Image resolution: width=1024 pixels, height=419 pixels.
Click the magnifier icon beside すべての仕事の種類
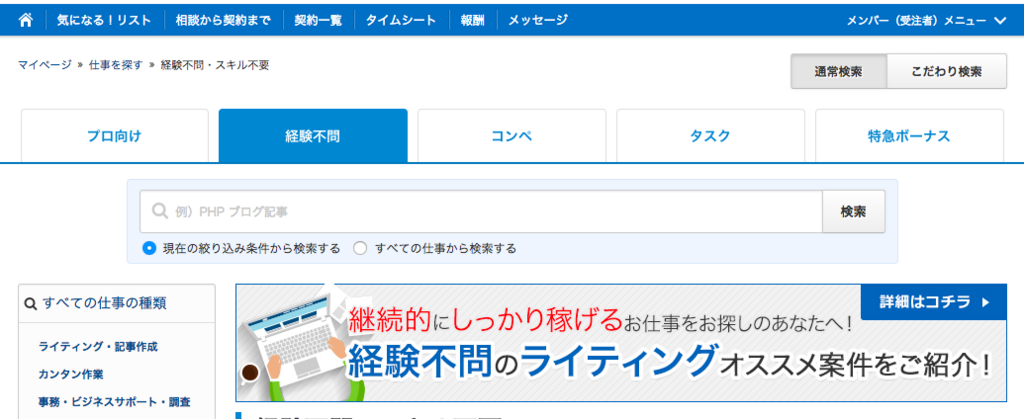pos(29,303)
